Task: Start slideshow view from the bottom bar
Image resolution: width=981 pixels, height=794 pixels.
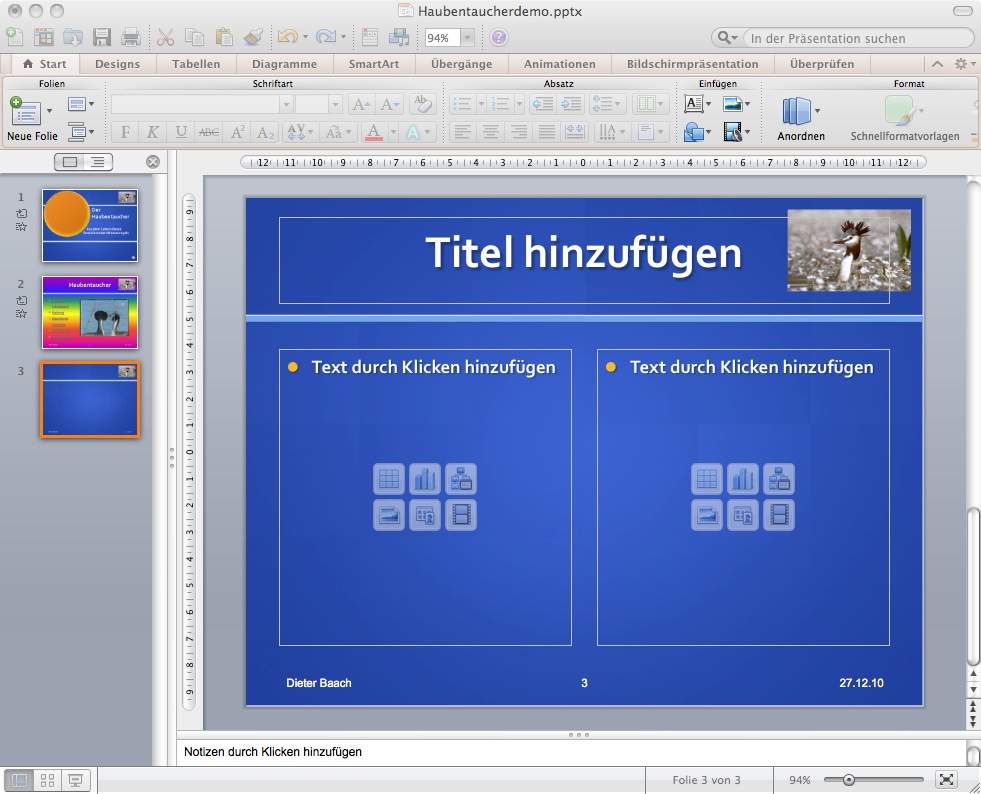Action: [75, 781]
